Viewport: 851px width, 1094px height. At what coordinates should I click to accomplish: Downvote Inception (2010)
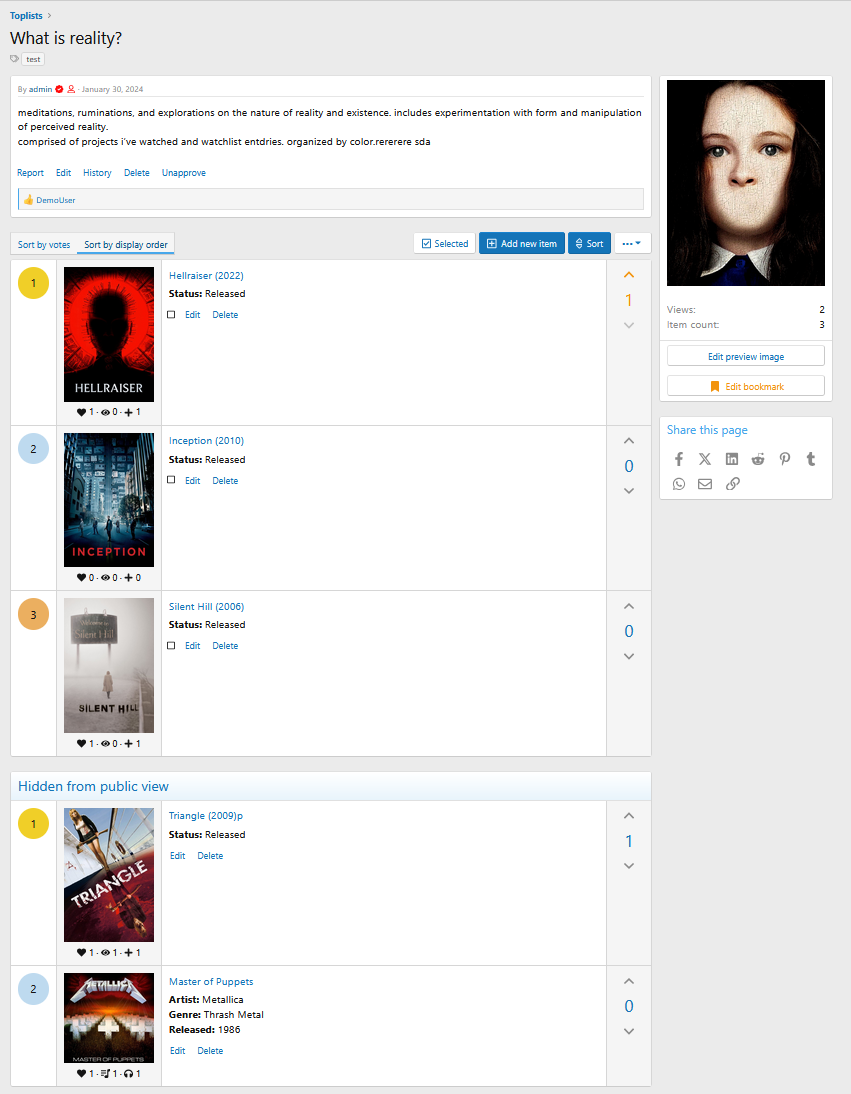(x=628, y=491)
